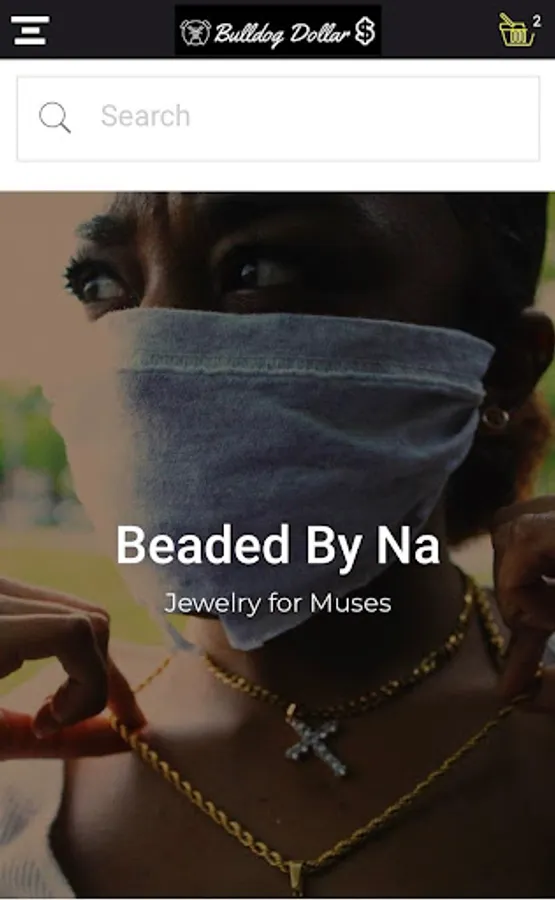The width and height of the screenshot is (555, 900).
Task: Open the shopping basket icon
Action: (x=516, y=30)
